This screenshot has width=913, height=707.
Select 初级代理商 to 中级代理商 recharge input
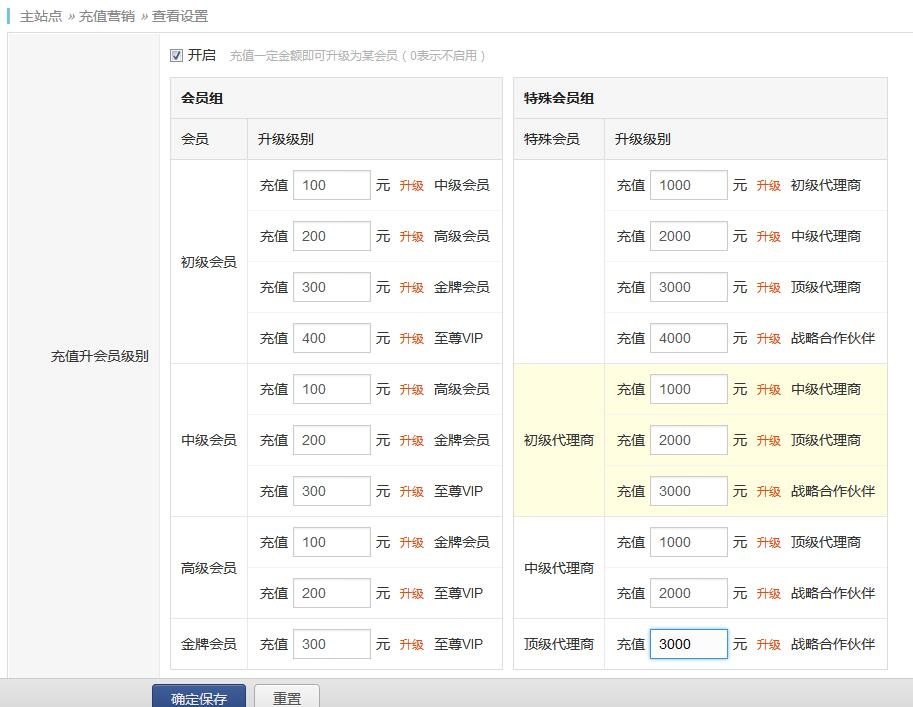[688, 389]
